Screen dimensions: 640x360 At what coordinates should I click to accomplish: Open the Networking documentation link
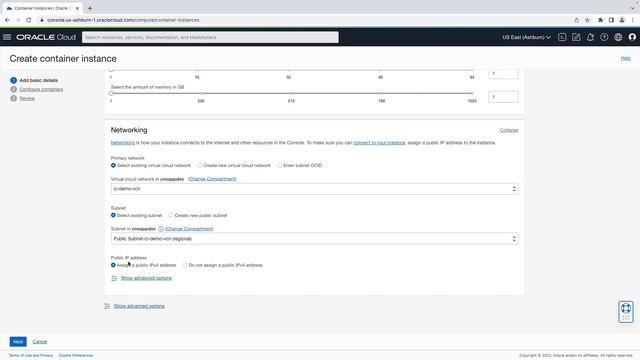point(122,143)
